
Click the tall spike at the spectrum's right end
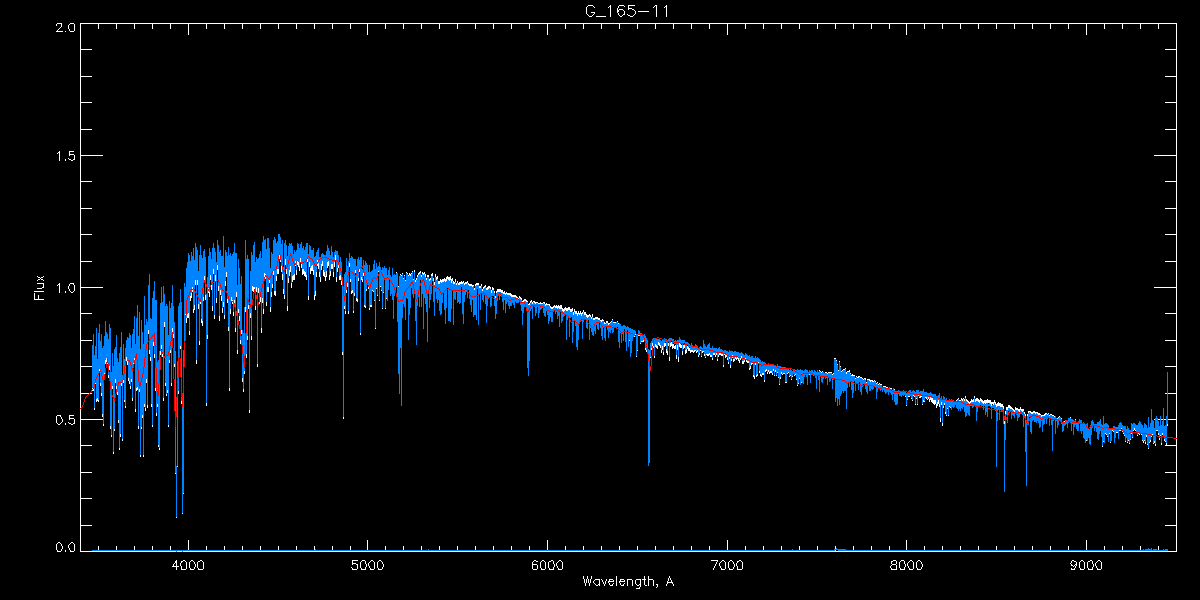tap(1167, 375)
